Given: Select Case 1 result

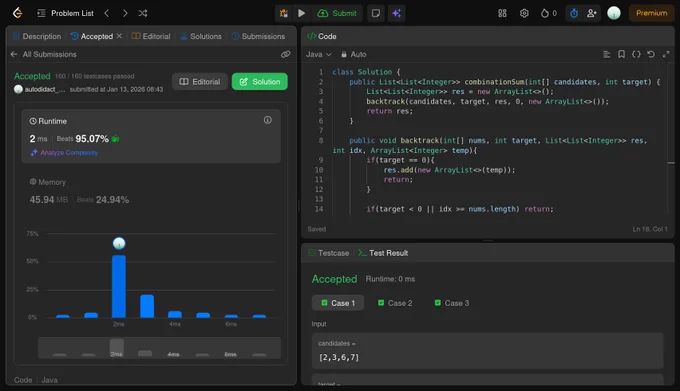Looking at the screenshot, I should [338, 303].
